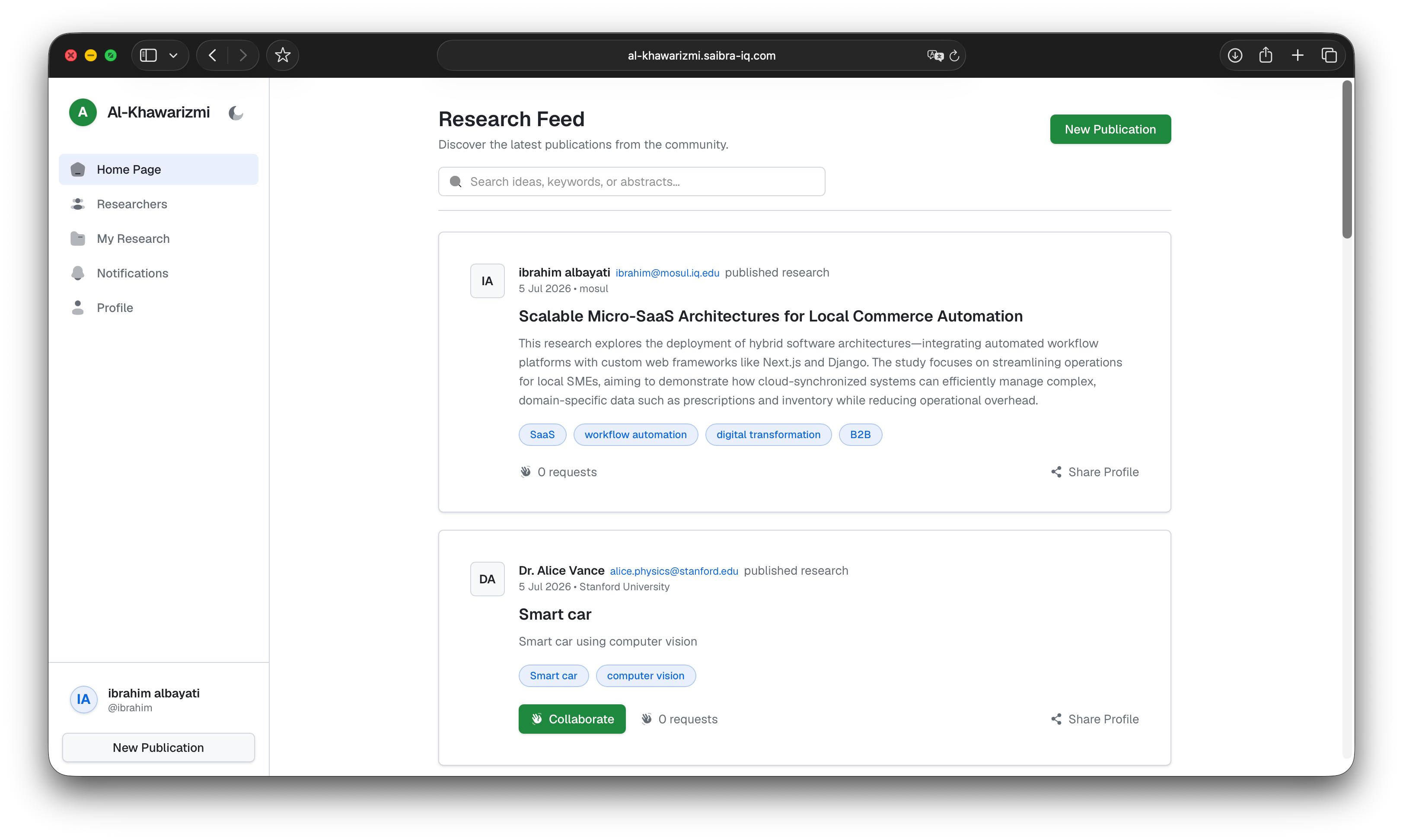
Task: Click the DA avatar of Dr. Alice Vance
Action: [x=487, y=579]
